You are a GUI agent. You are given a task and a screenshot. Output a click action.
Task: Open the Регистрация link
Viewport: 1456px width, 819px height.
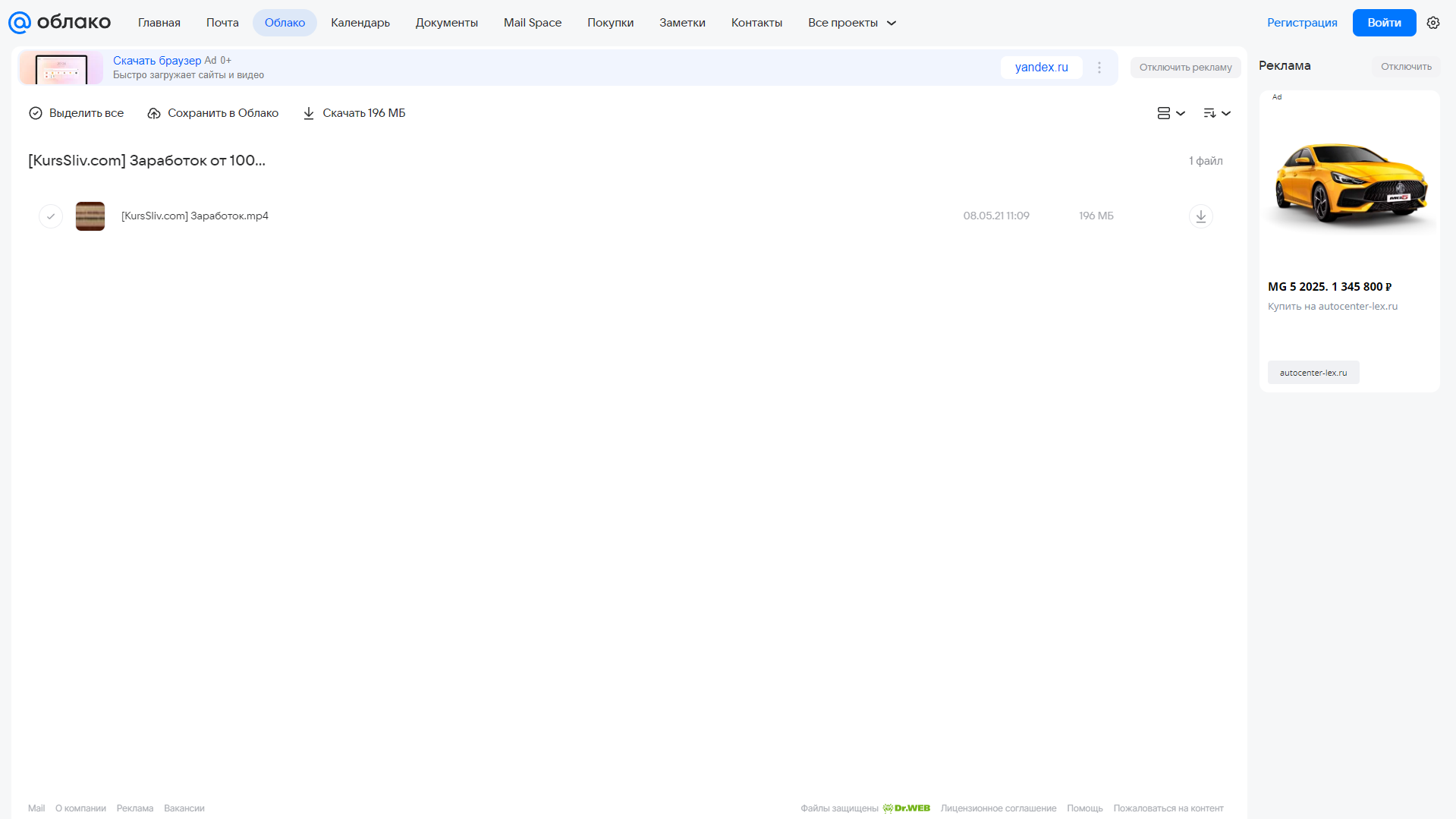[1302, 23]
